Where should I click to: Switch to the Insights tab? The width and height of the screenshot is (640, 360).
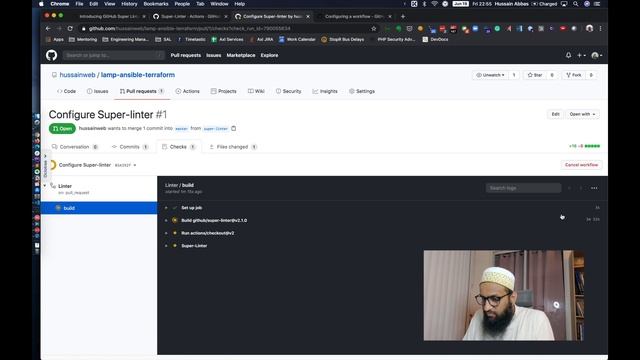click(325, 91)
